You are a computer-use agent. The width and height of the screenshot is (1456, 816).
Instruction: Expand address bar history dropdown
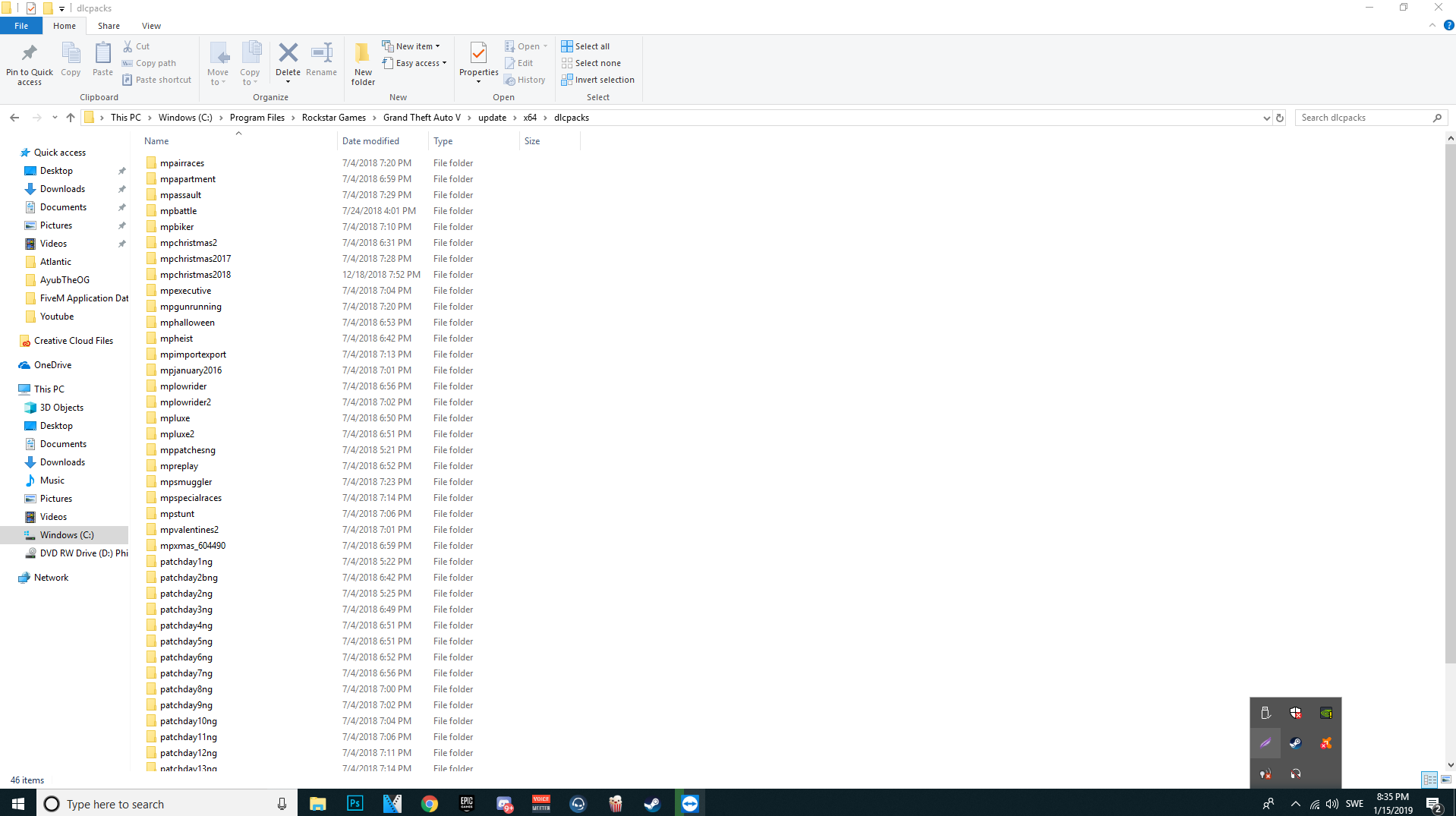[1266, 118]
